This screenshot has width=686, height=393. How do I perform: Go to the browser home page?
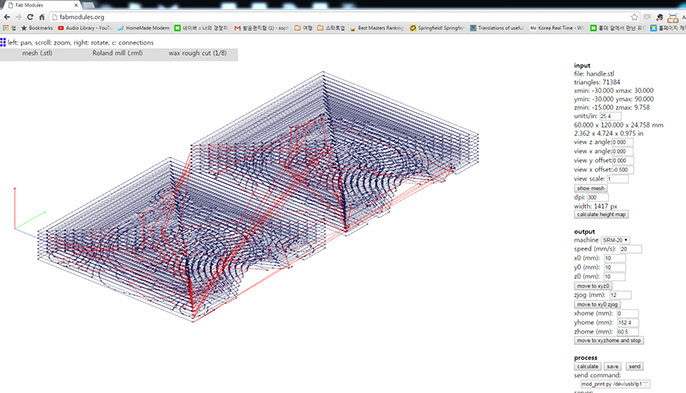click(x=42, y=17)
